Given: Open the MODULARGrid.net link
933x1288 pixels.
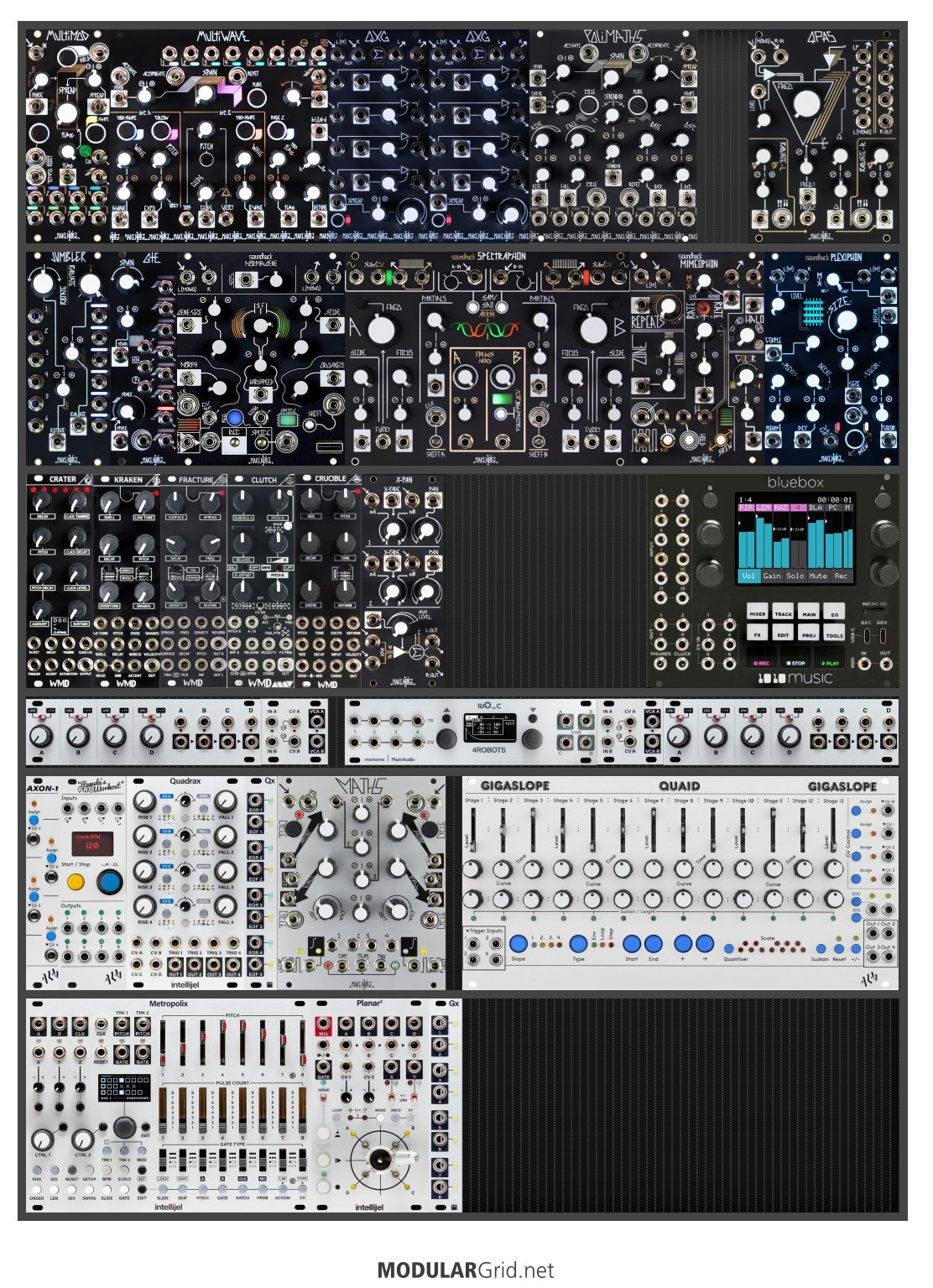Looking at the screenshot, I should click(466, 1270).
